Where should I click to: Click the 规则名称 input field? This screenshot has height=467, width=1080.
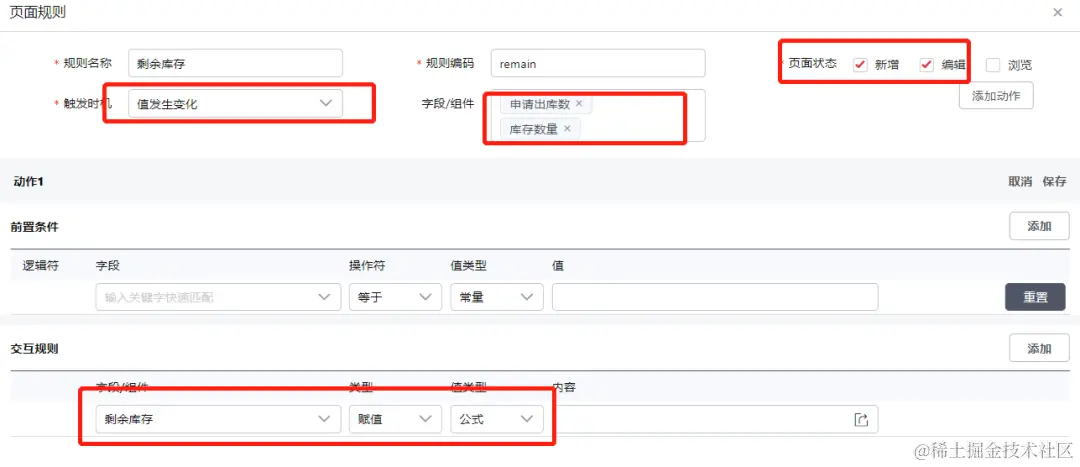tap(235, 63)
